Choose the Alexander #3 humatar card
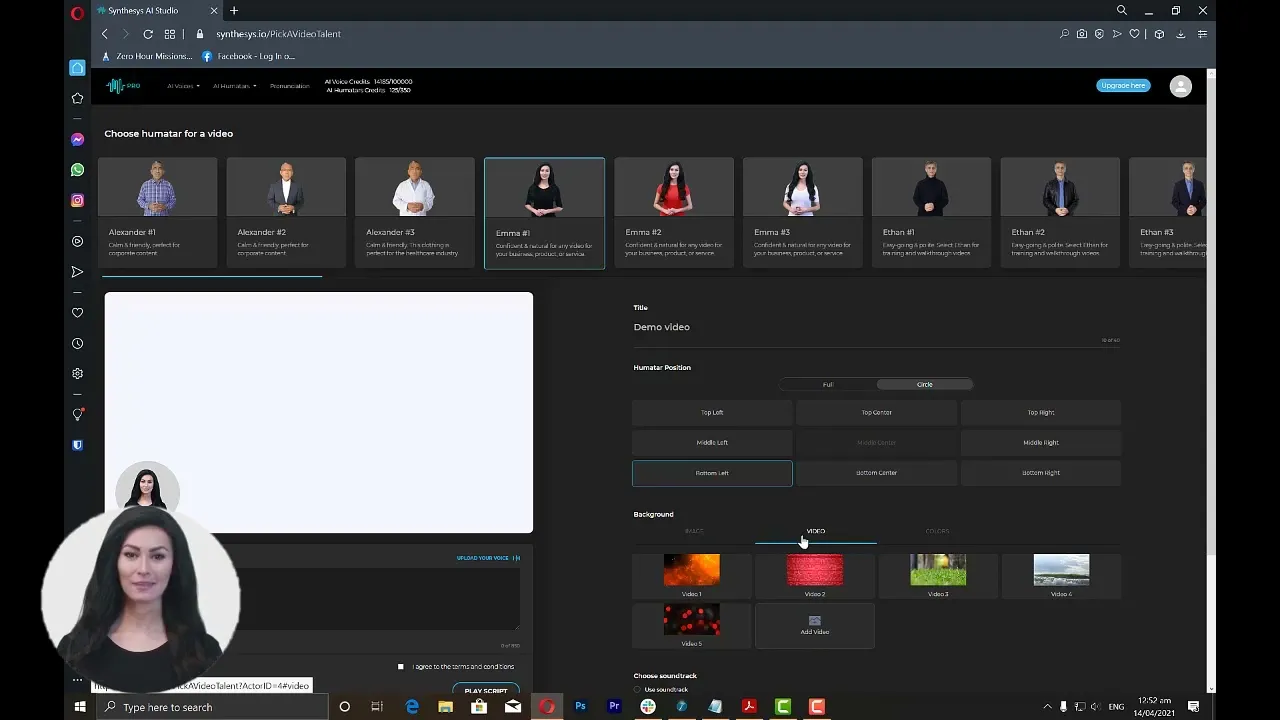The height and width of the screenshot is (720, 1280). pyautogui.click(x=415, y=213)
